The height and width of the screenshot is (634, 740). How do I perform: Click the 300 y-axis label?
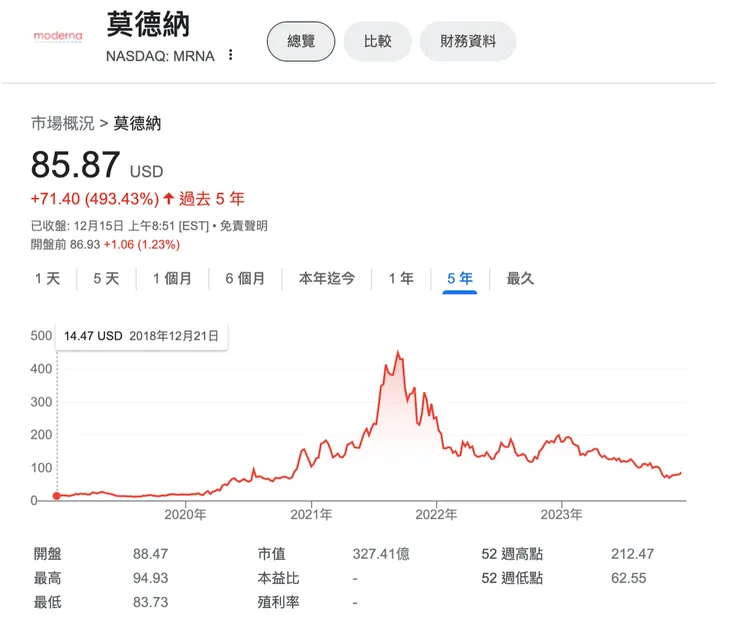click(x=41, y=402)
